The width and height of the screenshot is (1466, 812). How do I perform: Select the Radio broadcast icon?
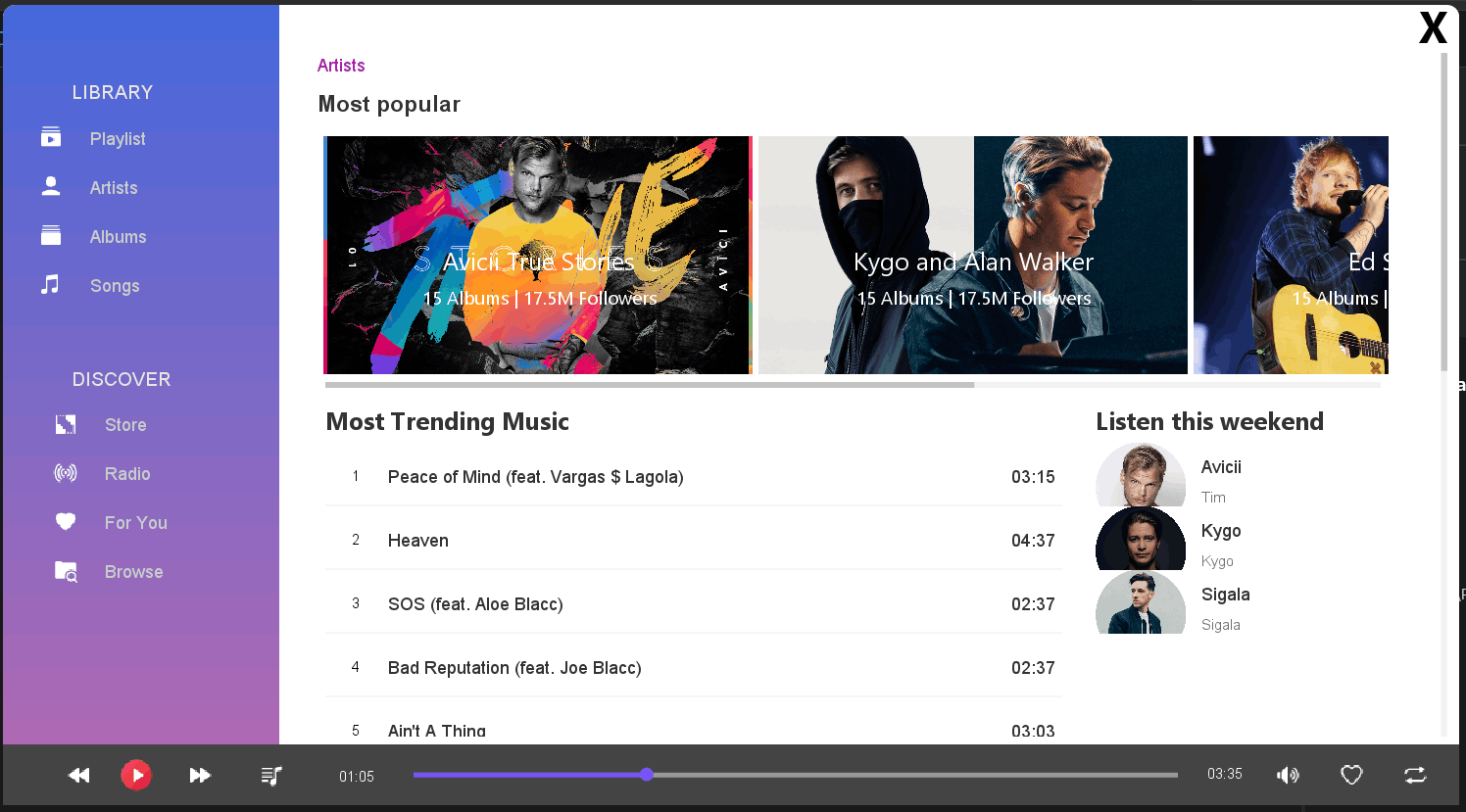click(66, 473)
